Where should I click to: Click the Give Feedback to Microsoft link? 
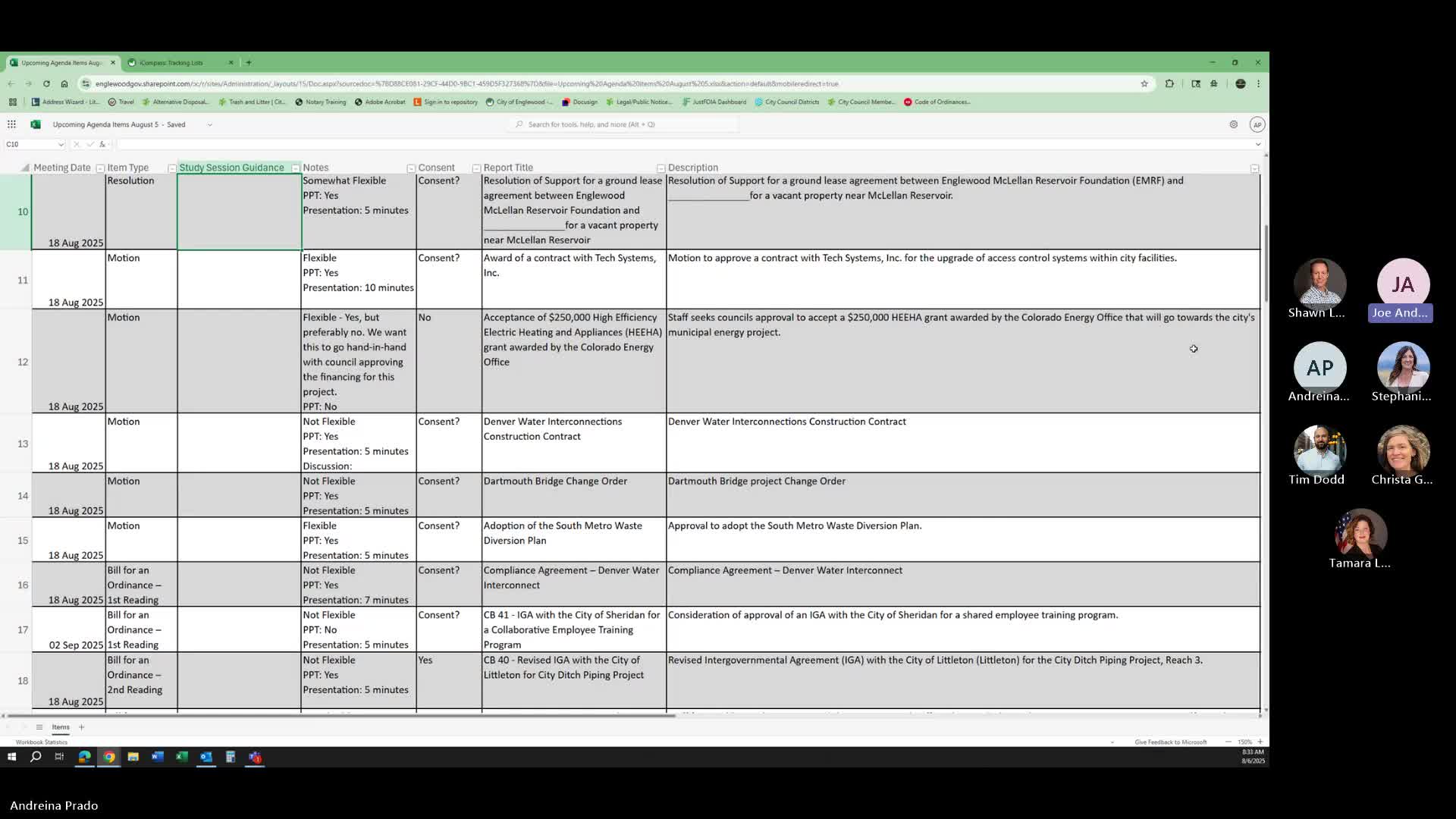click(x=1170, y=742)
